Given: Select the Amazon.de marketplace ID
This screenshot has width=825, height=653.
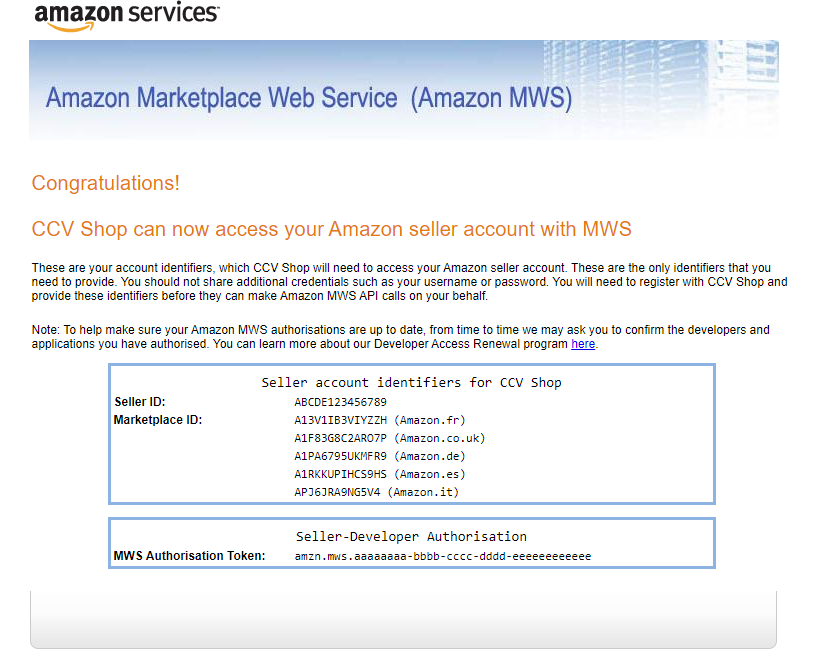Looking at the screenshot, I should tap(340, 456).
